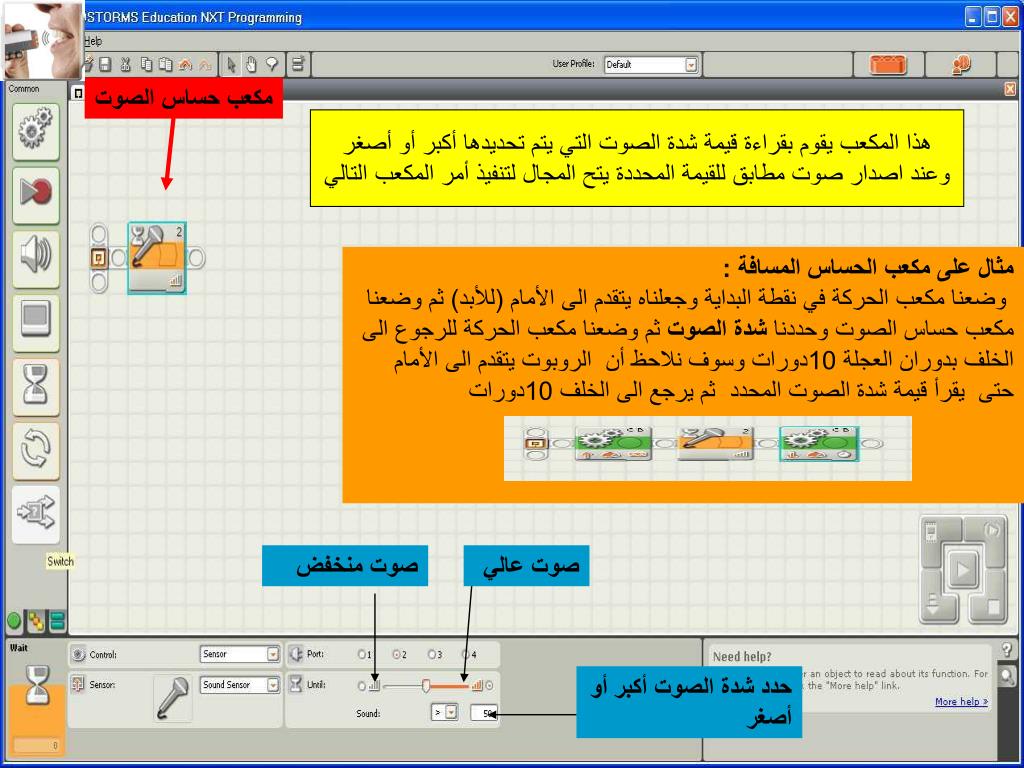Click the question mark help icon

coord(1007,649)
